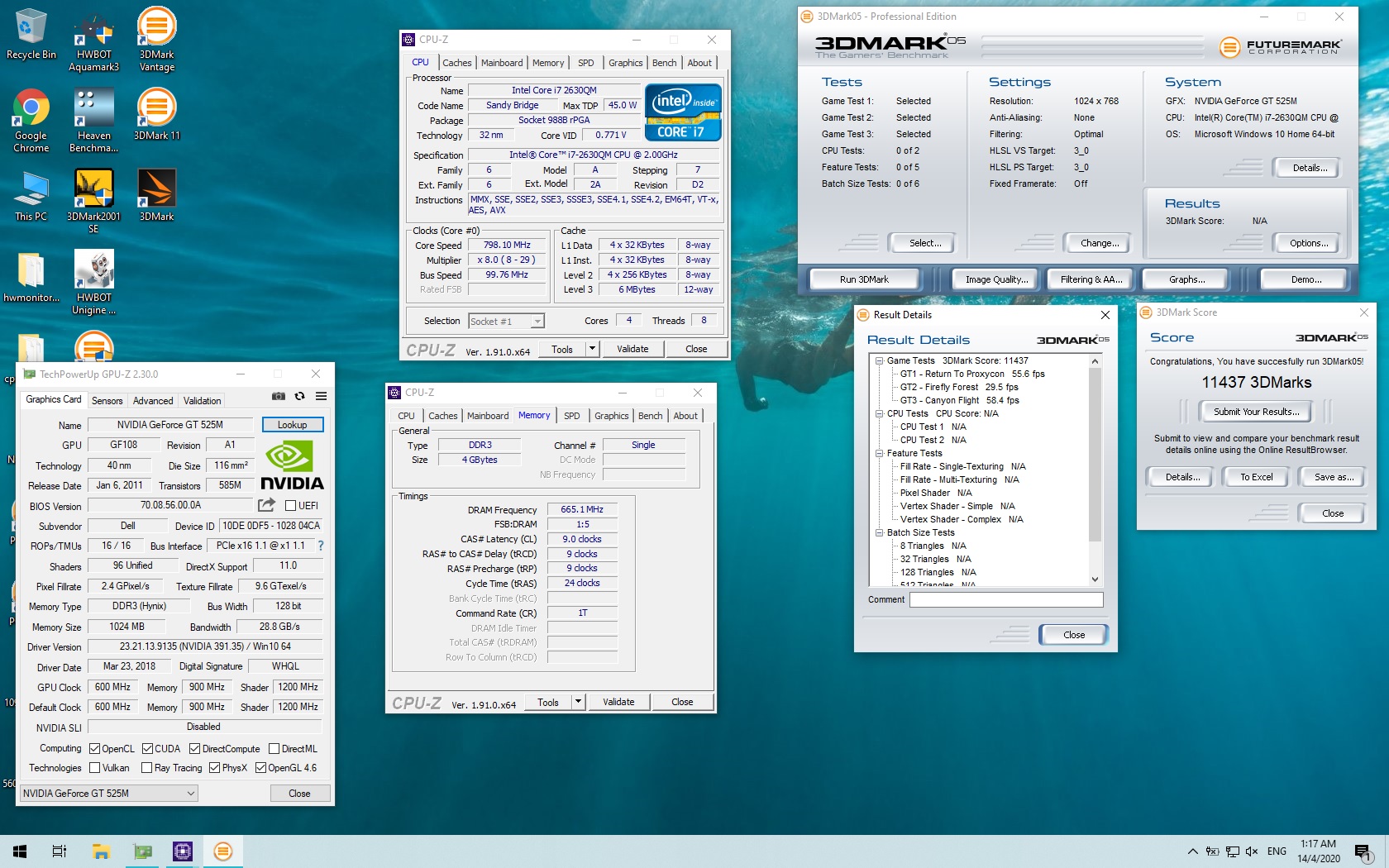Image resolution: width=1389 pixels, height=868 pixels.
Task: Open Windows Start menu
Action: [x=20, y=851]
